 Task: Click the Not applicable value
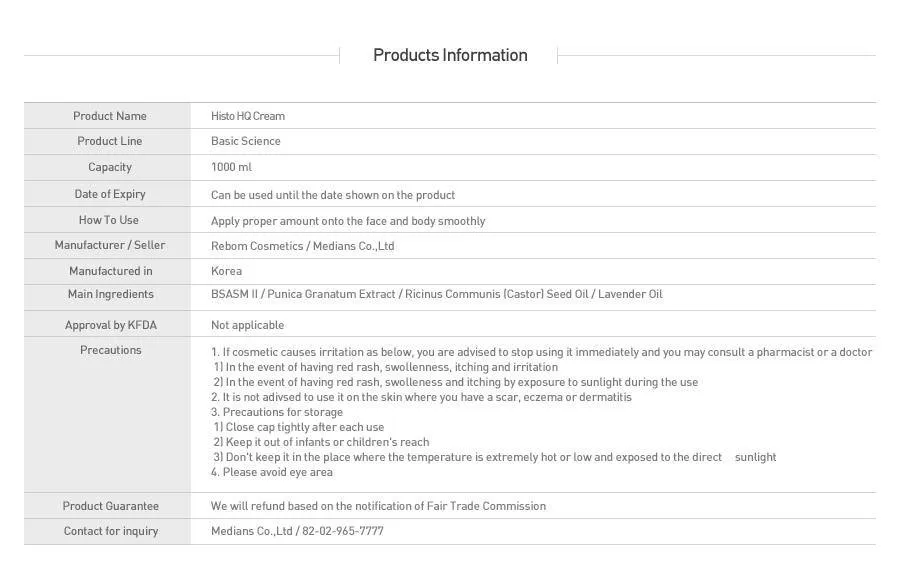pyautogui.click(x=247, y=325)
